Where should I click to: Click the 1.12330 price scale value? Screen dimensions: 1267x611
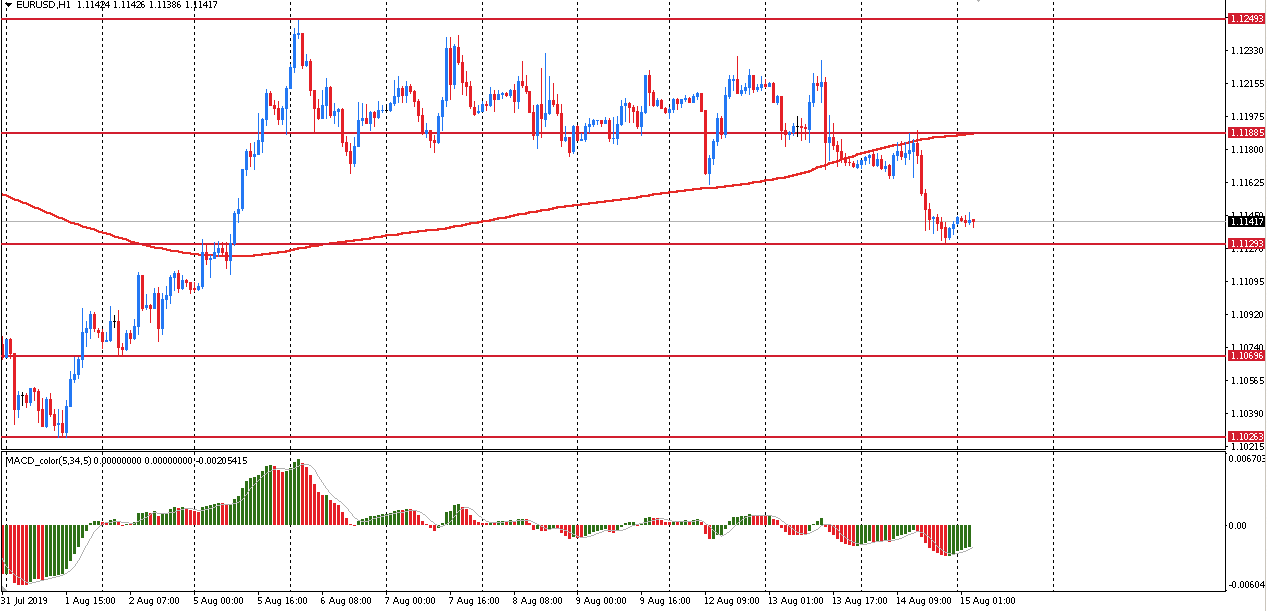pos(1246,51)
